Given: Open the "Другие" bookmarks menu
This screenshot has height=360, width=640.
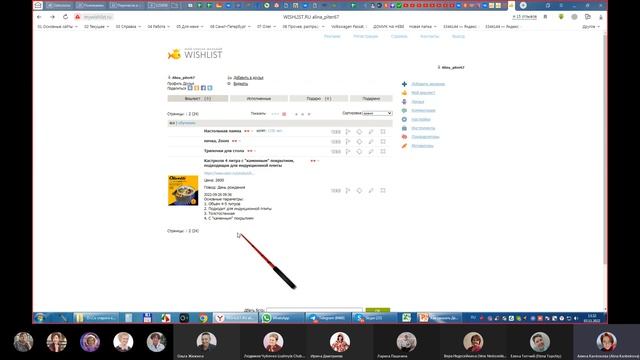Looking at the screenshot, I should pyautogui.click(x=591, y=27).
